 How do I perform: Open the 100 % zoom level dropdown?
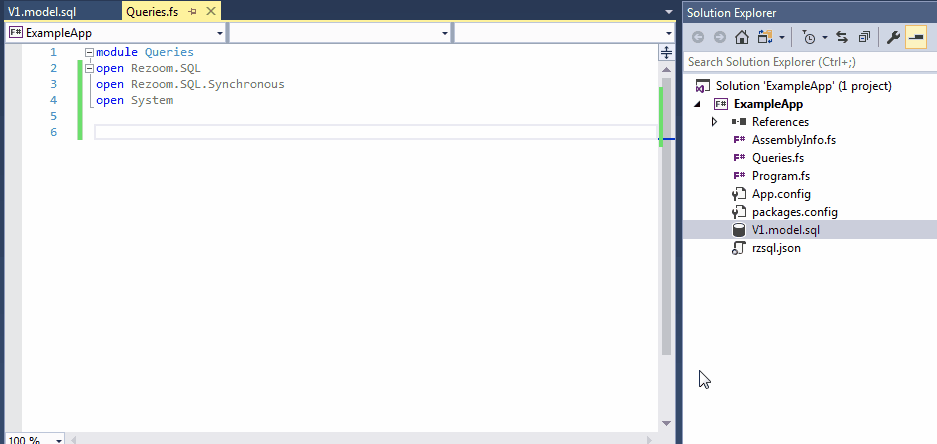coord(59,440)
